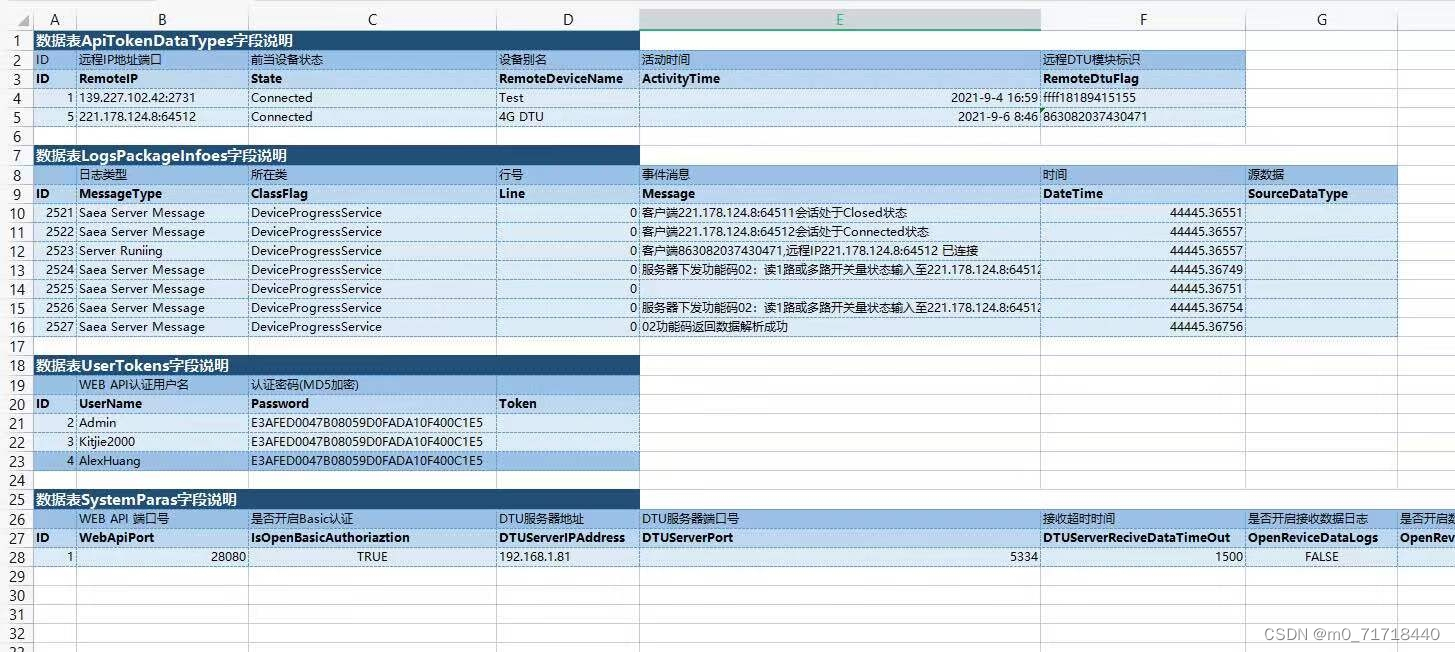The height and width of the screenshot is (652, 1455).
Task: Select row 1 header number
Action: [x=16, y=41]
